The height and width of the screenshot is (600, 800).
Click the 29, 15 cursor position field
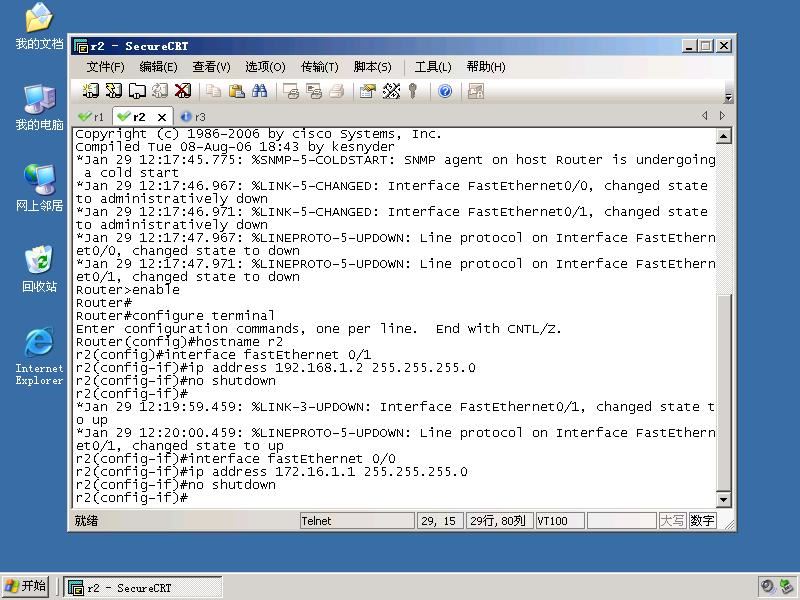440,521
